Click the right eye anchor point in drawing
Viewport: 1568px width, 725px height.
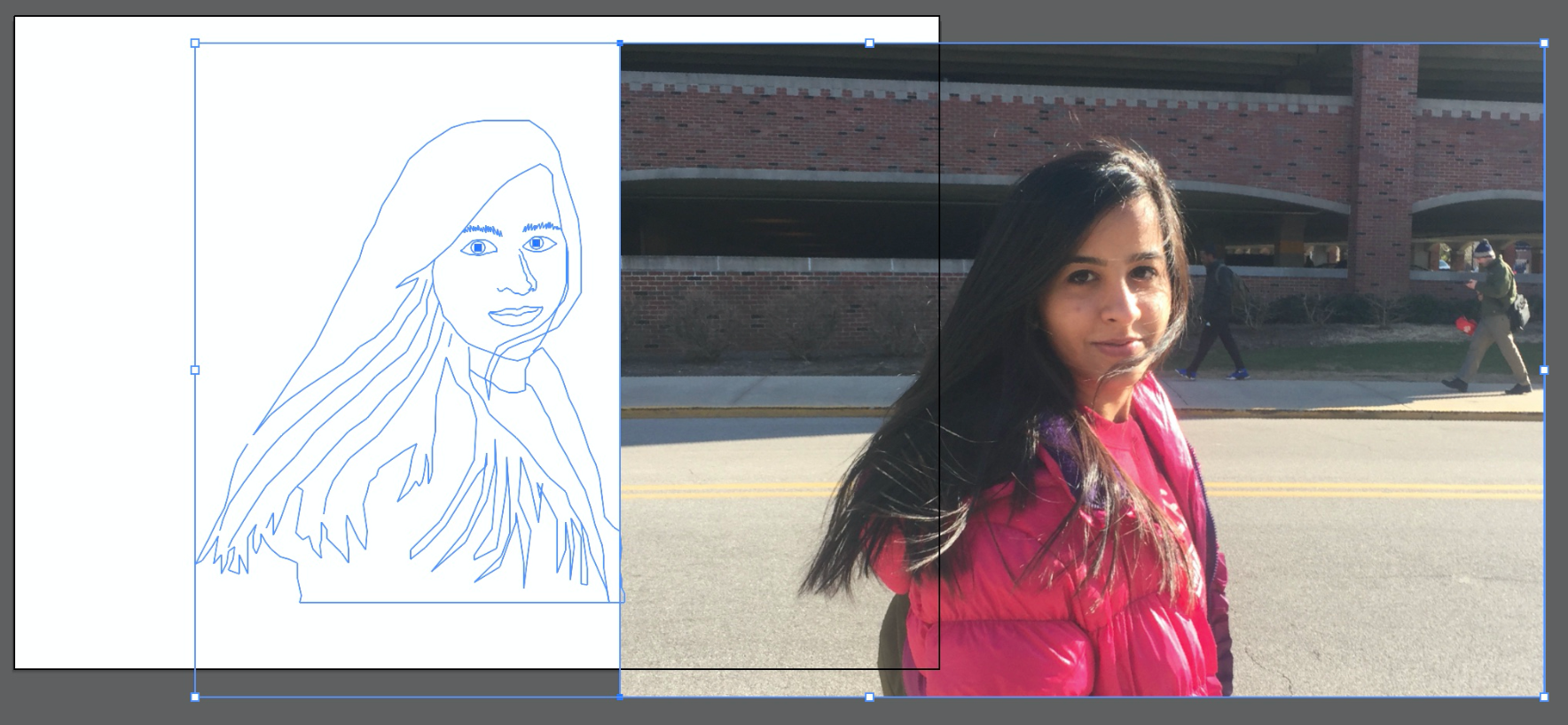pyautogui.click(x=537, y=243)
